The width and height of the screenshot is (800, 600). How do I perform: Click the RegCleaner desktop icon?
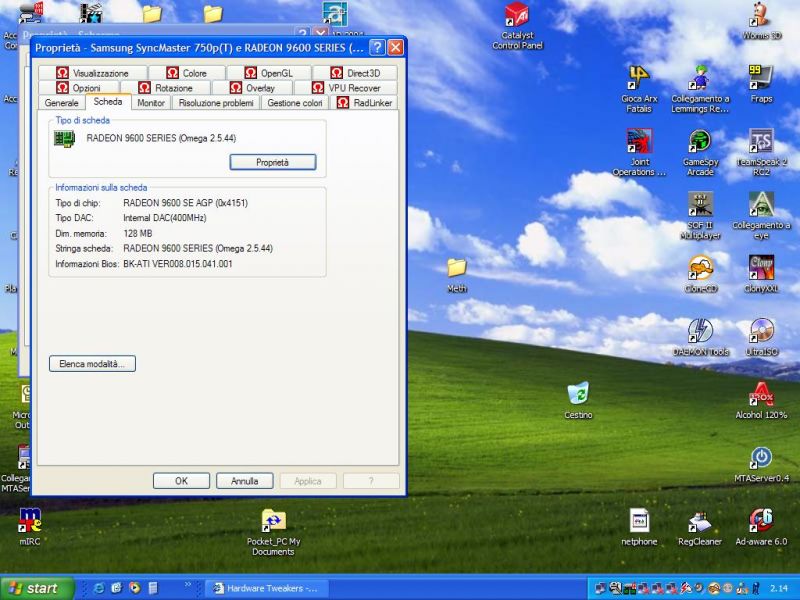pos(700,527)
